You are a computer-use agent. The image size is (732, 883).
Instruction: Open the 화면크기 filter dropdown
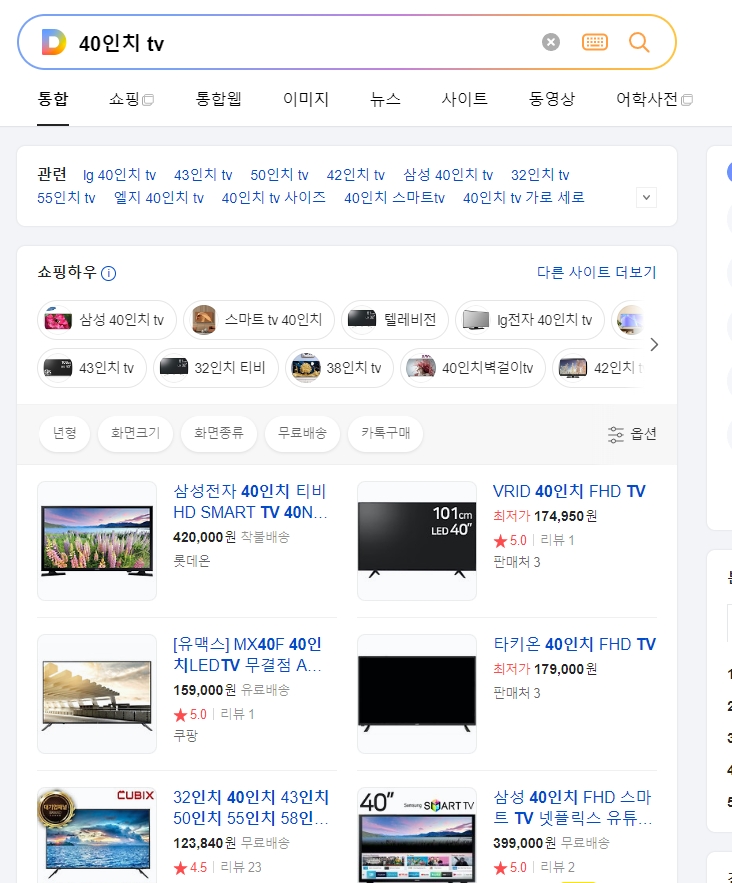(x=135, y=433)
